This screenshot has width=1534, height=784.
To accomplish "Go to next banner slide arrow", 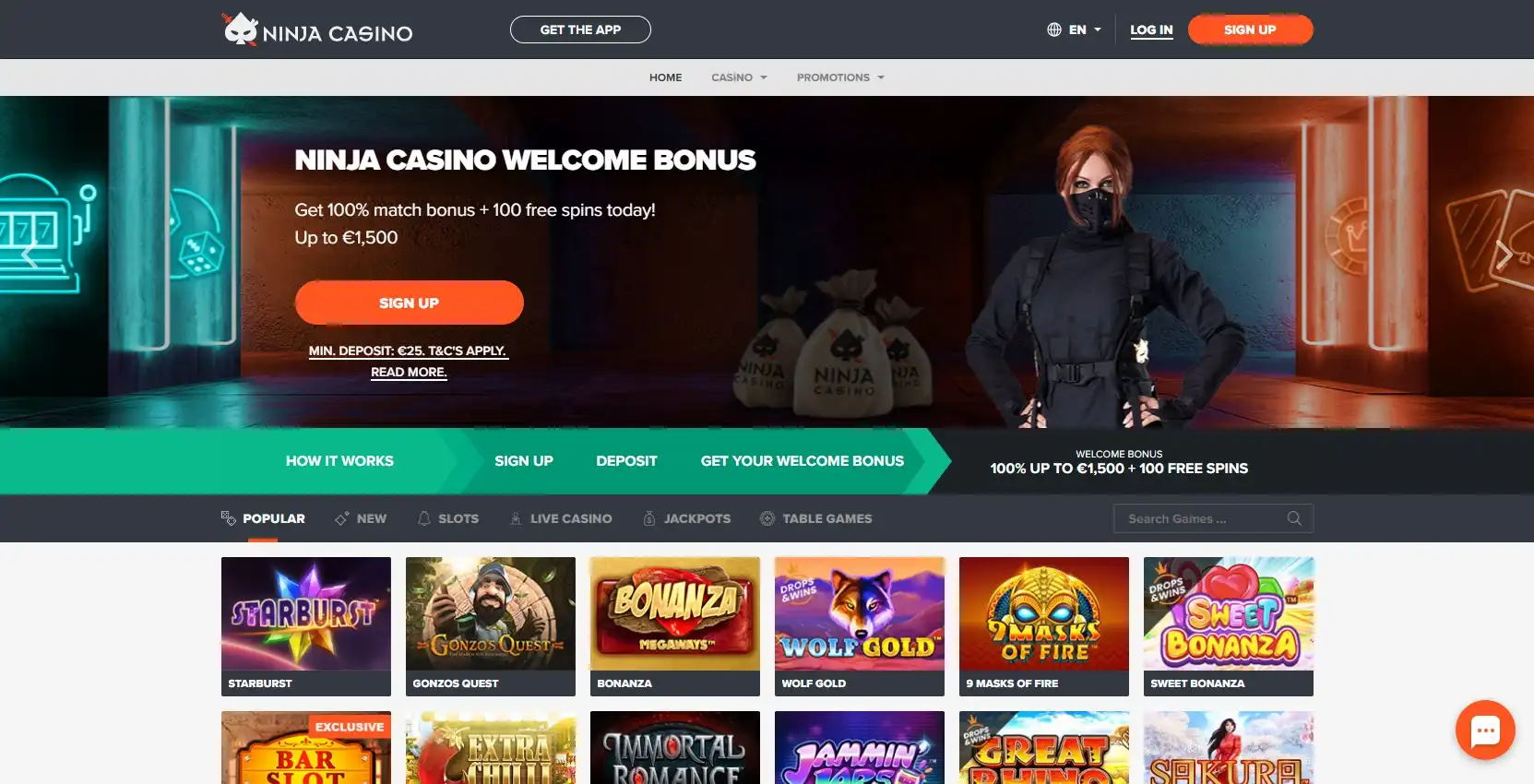I will 1504,255.
